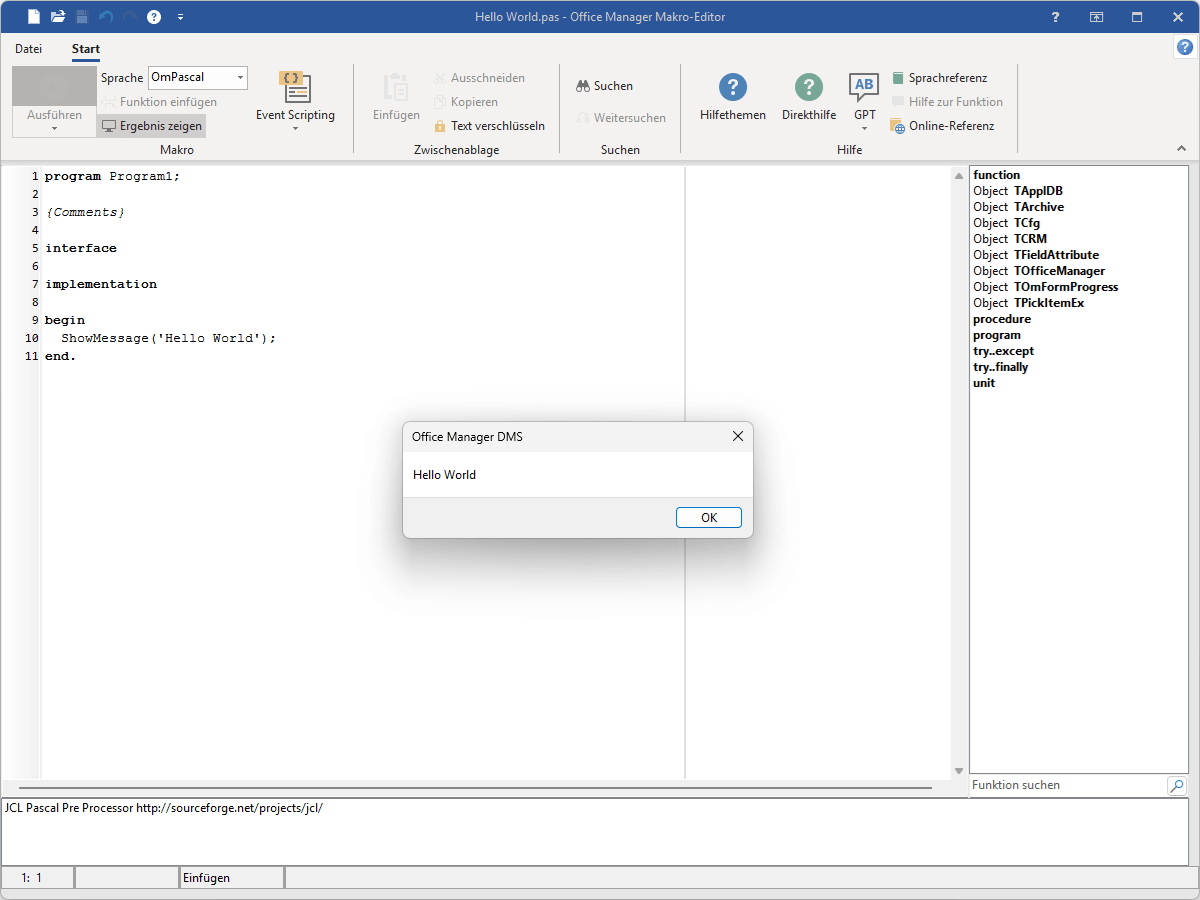Close the Office Manager DMS dialog
The height and width of the screenshot is (900, 1200).
[x=738, y=437]
